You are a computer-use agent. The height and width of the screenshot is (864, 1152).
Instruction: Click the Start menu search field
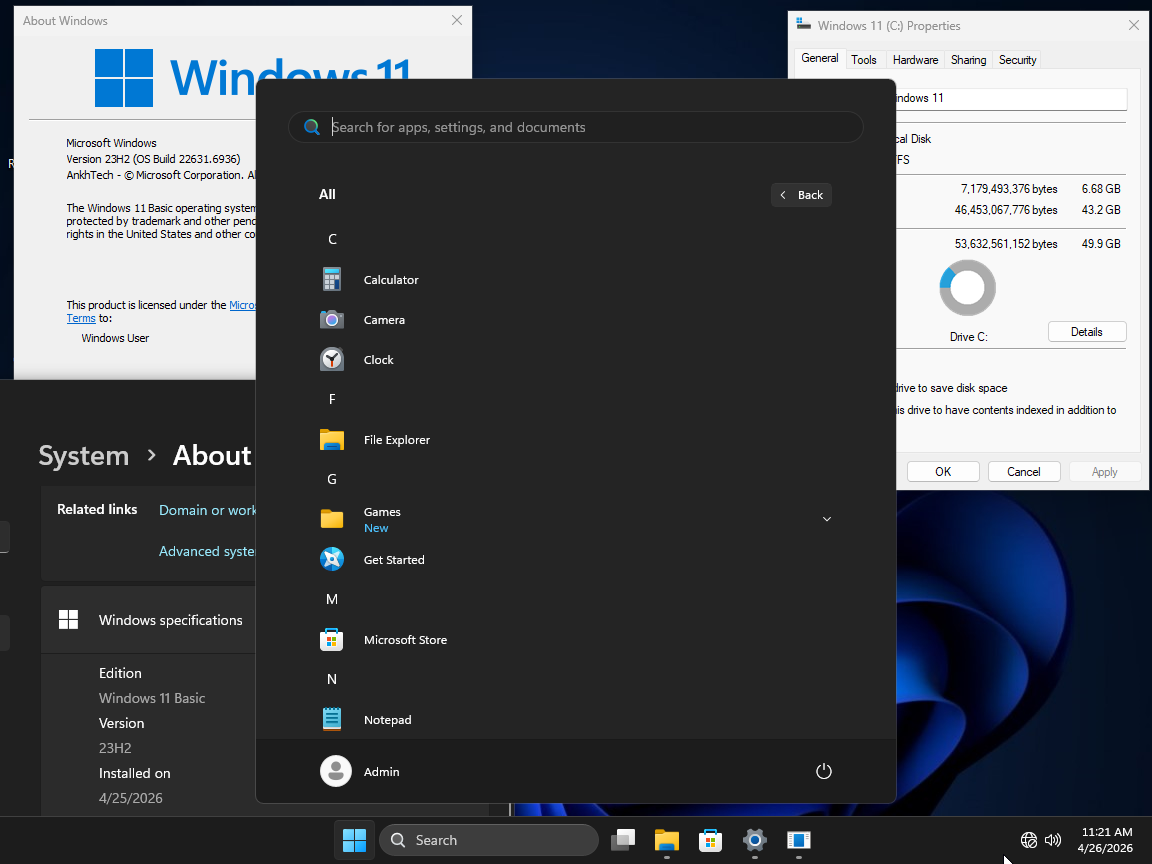pos(576,127)
